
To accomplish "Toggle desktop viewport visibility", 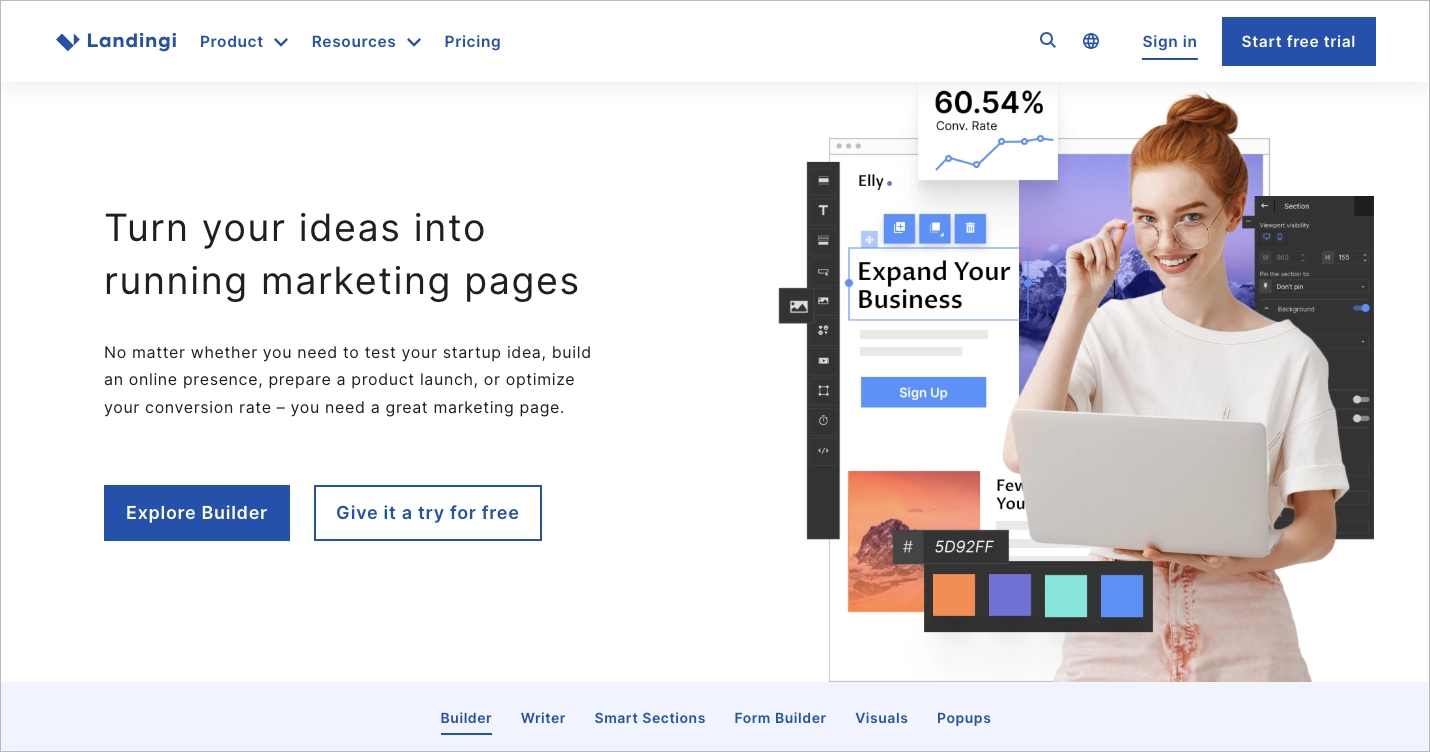I will tap(1266, 238).
